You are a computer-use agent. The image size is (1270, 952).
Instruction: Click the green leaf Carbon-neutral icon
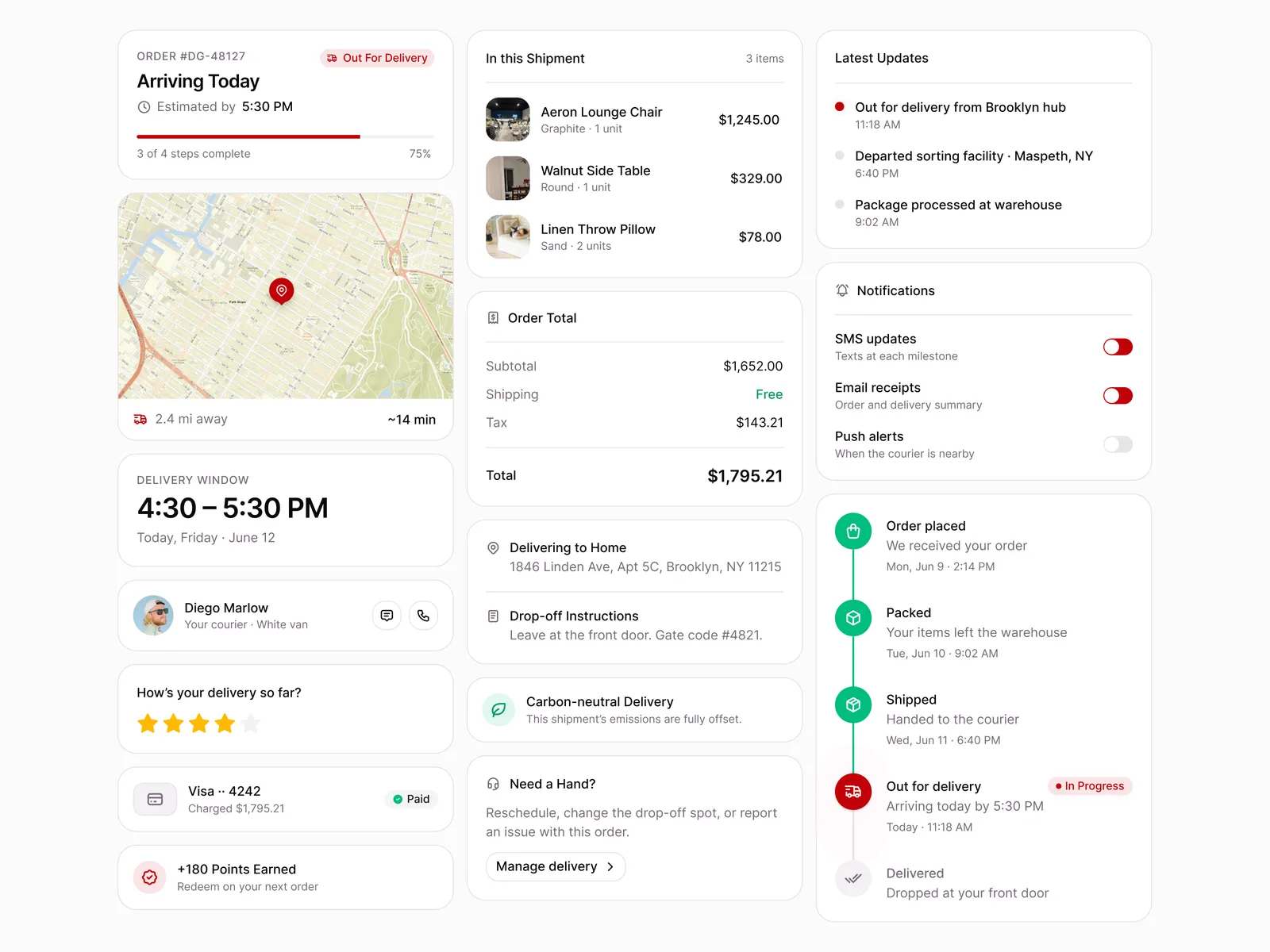[498, 710]
